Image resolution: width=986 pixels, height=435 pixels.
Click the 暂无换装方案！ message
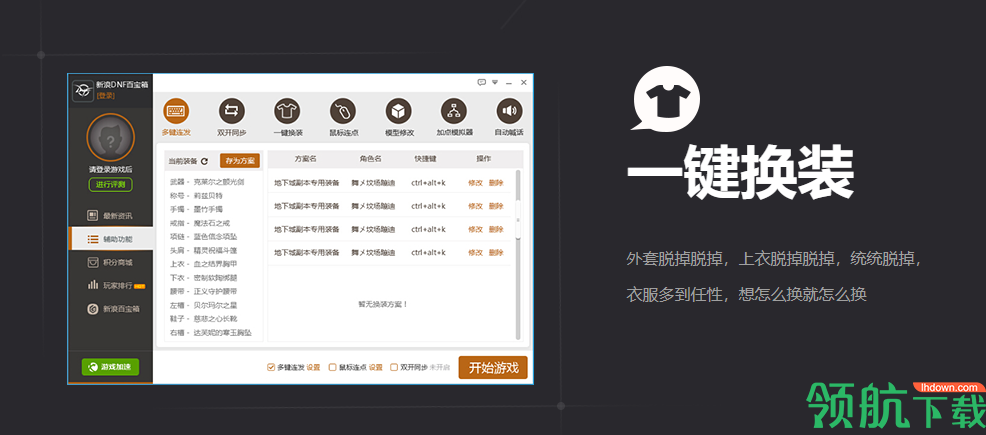pyautogui.click(x=384, y=304)
